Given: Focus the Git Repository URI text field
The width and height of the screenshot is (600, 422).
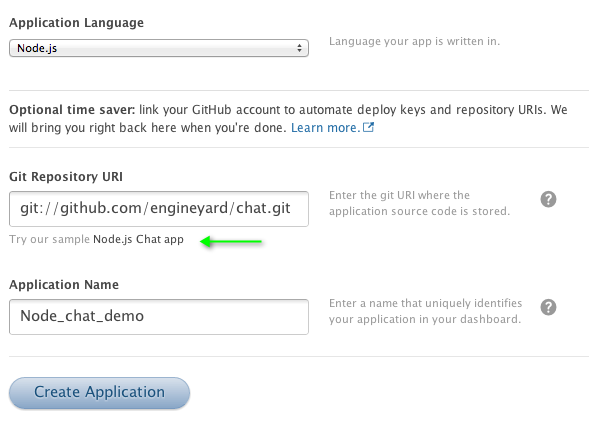Looking at the screenshot, I should pyautogui.click(x=158, y=209).
